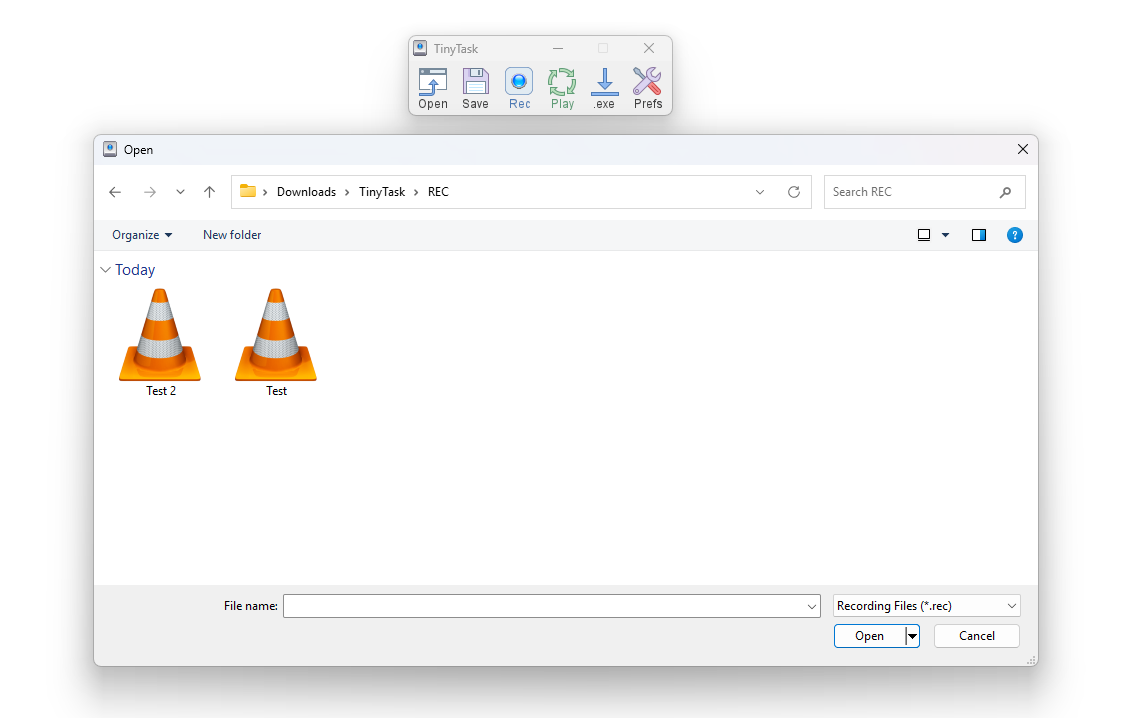
Task: Click the TinyTask Open toolbar icon
Action: (433, 89)
